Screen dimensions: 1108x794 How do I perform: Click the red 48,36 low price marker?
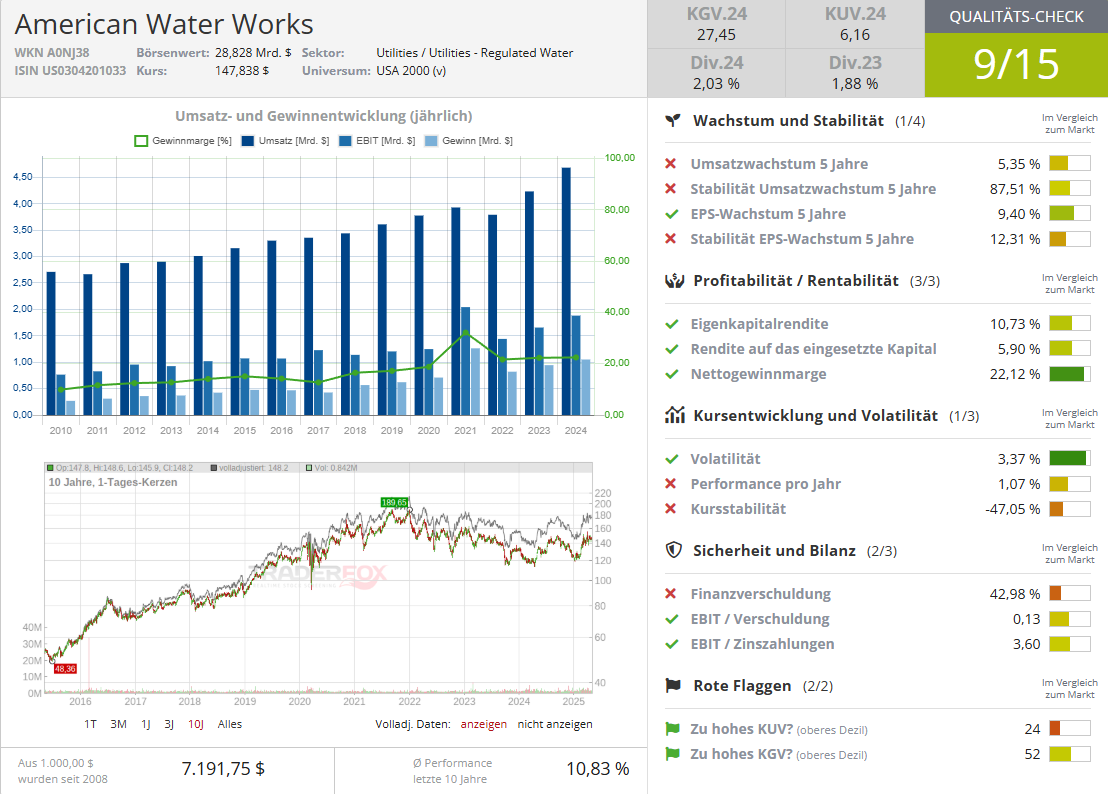[65, 668]
